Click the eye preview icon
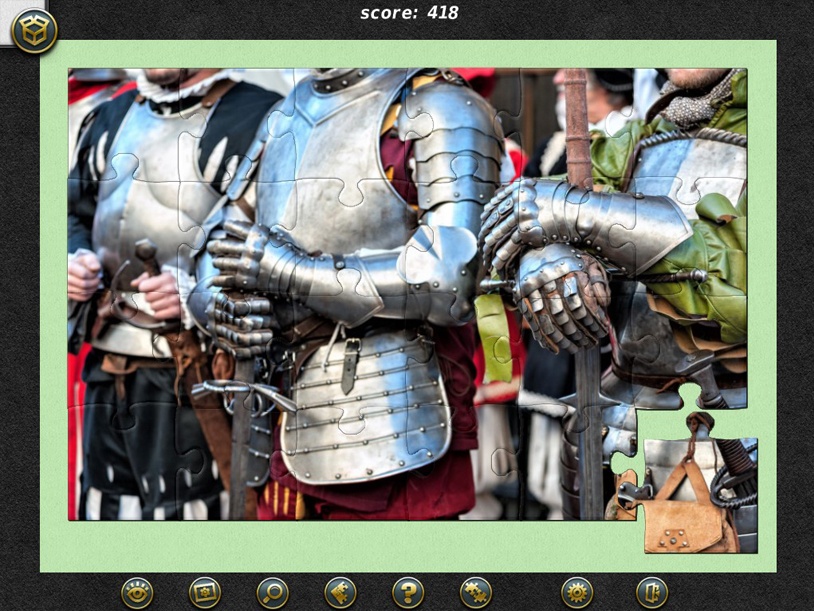Screen dimensions: 814x611 (x=137, y=592)
